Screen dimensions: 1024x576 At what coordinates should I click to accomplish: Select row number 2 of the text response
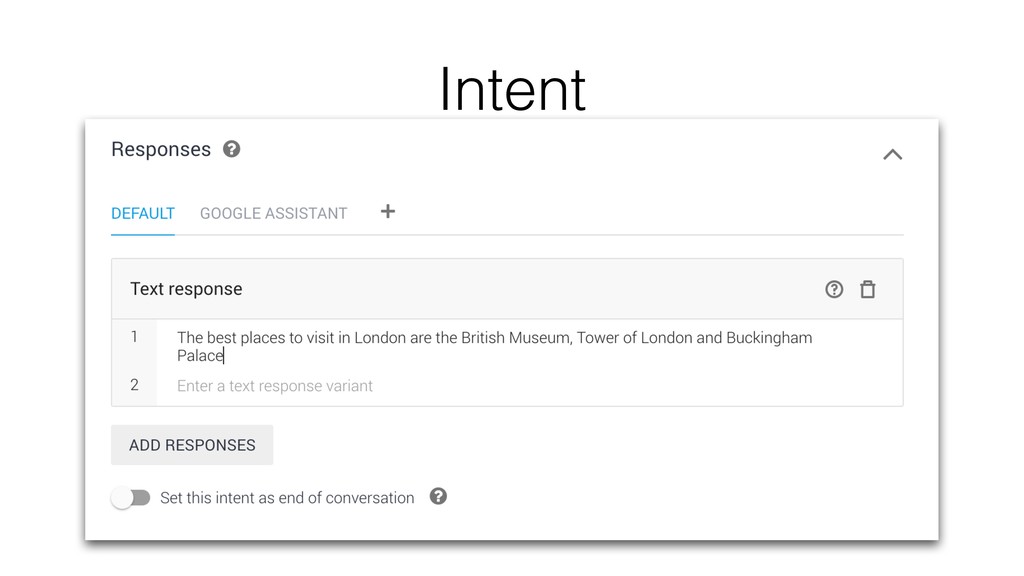[135, 385]
